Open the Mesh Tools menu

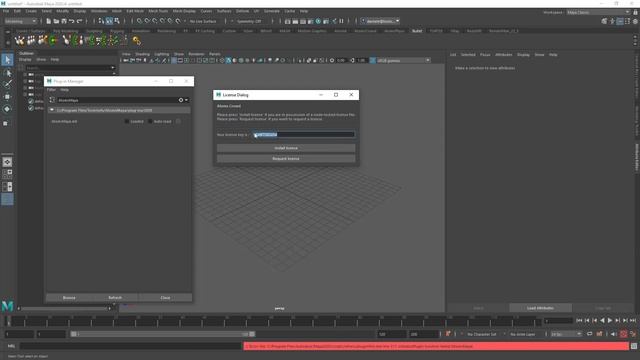click(x=158, y=11)
